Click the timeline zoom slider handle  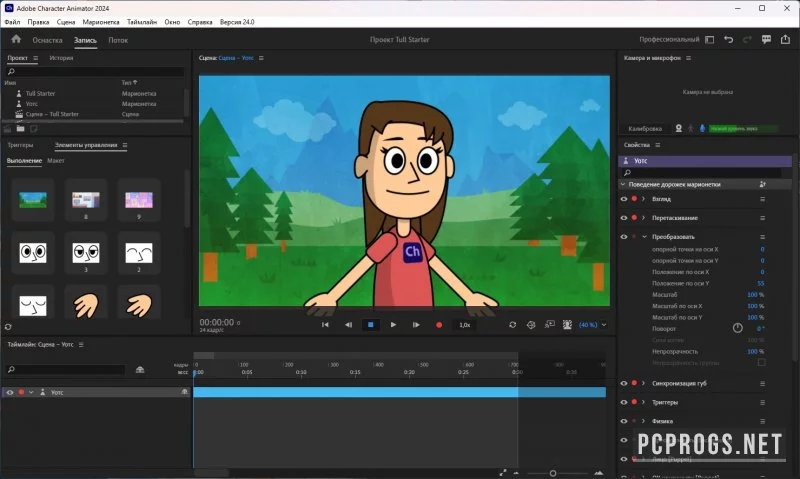pos(553,473)
